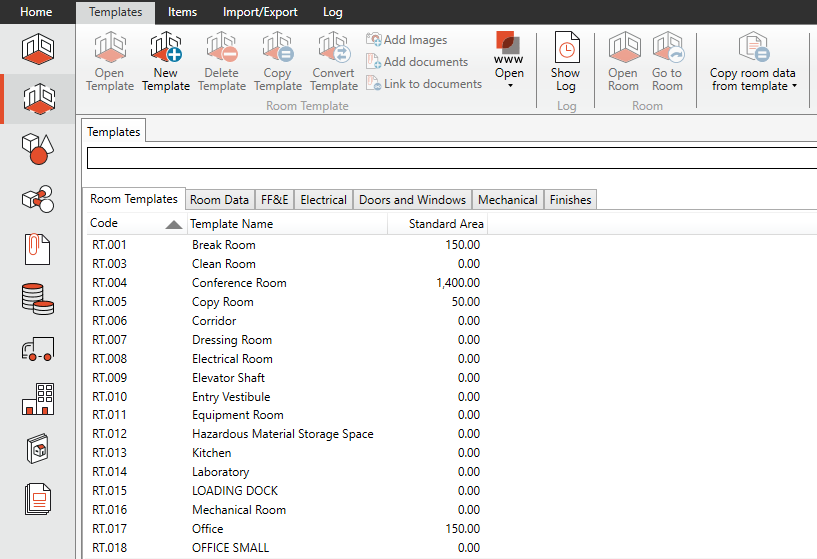817x559 pixels.
Task: Select the paperclip document icon in sidebar
Action: point(37,248)
